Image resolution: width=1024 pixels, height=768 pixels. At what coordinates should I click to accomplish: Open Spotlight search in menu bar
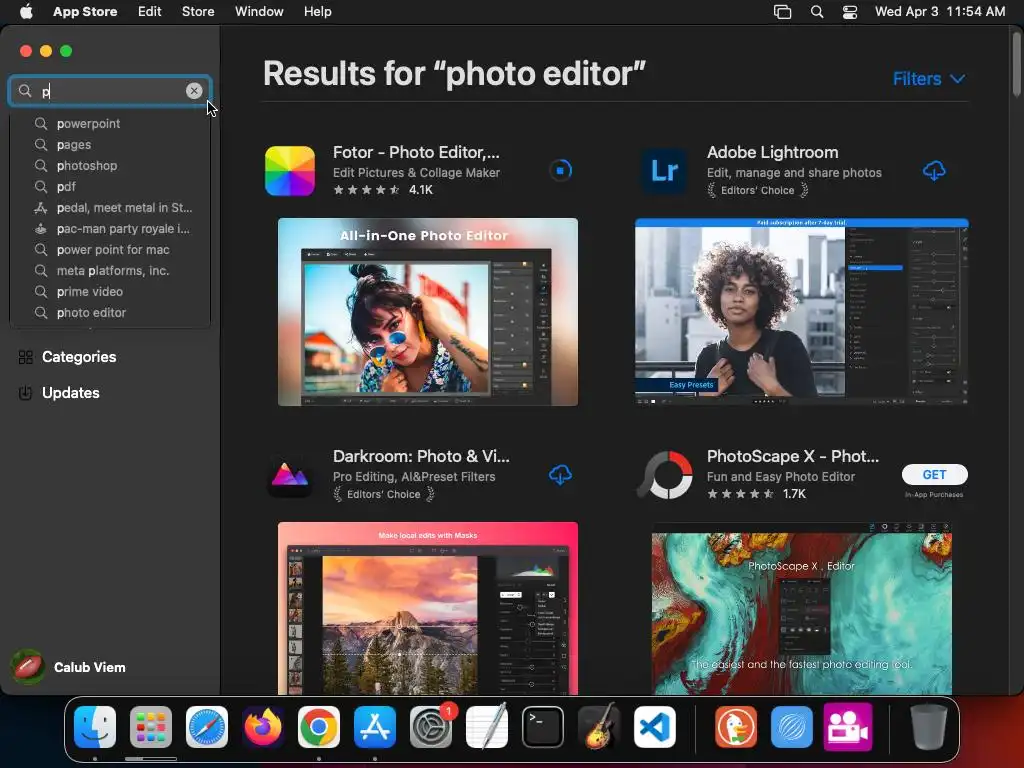click(x=816, y=12)
